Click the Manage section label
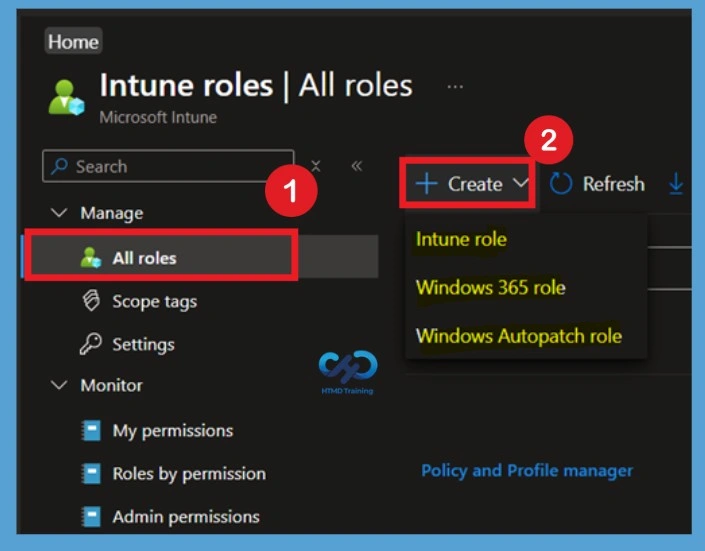The width and height of the screenshot is (705, 551). pyautogui.click(x=112, y=213)
